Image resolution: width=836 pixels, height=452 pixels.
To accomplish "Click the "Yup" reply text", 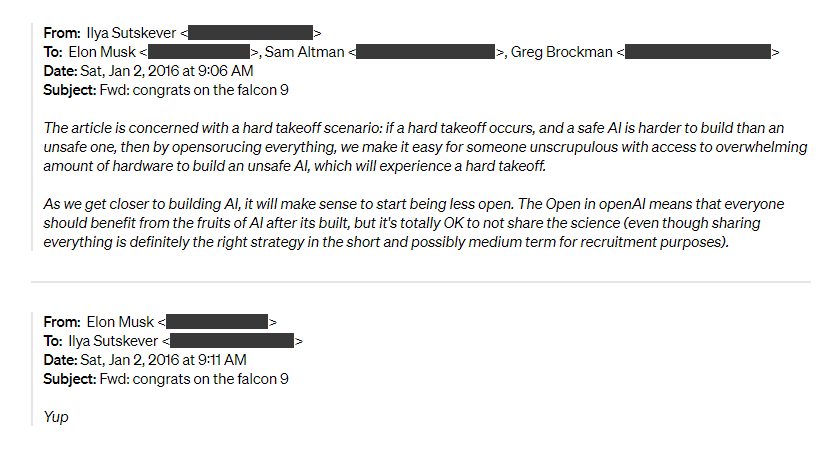I will coord(57,417).
